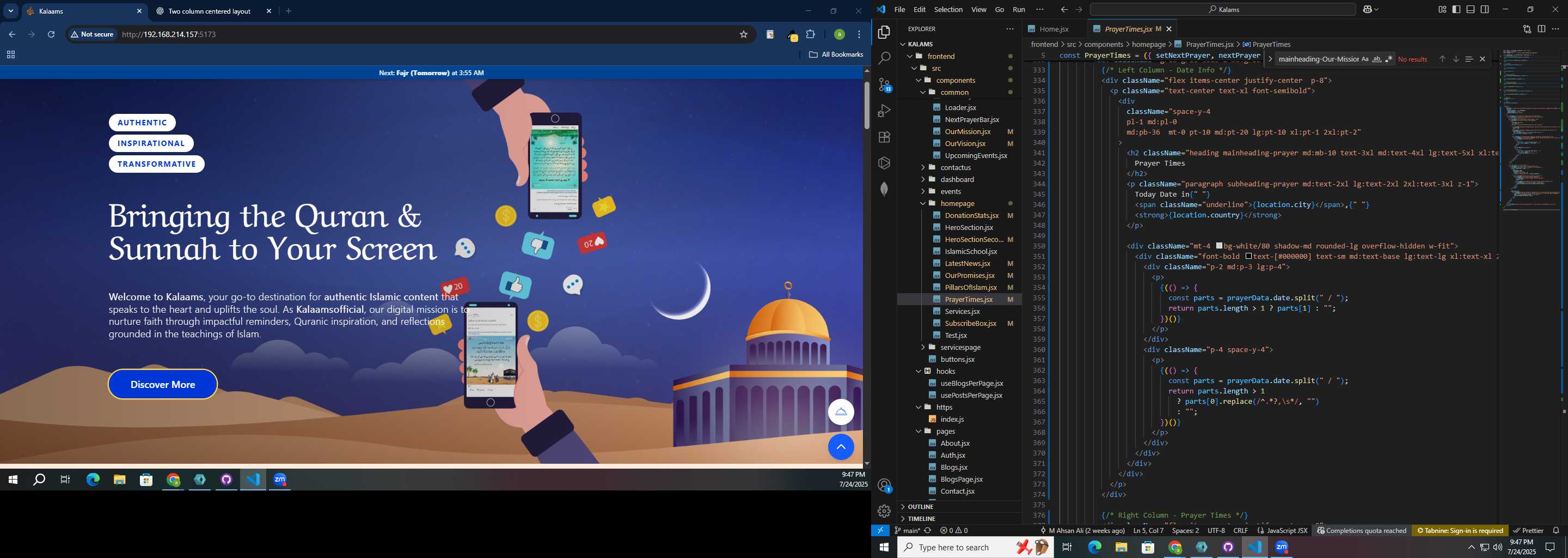Switch to the Home.jsx editor tab
This screenshot has width=1568, height=558.
1054,29
